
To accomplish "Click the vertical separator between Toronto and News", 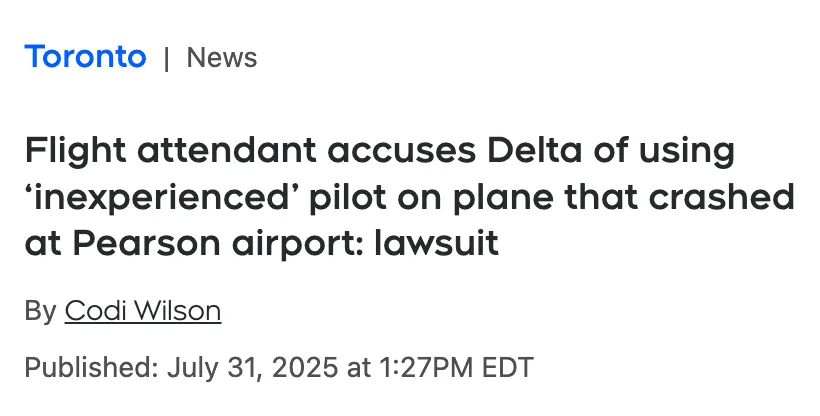I will pos(166,58).
